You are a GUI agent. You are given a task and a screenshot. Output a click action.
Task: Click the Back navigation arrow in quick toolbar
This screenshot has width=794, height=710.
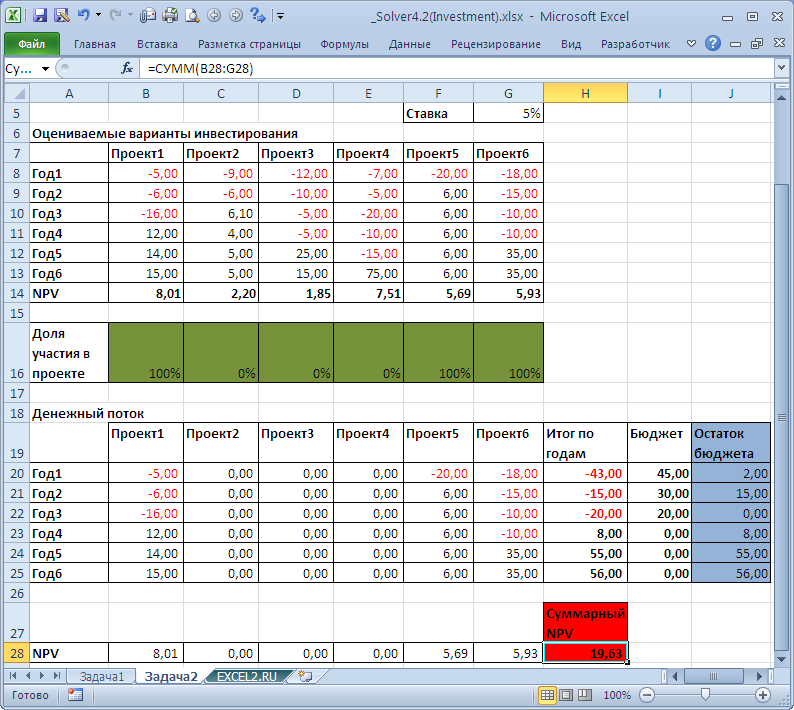click(x=214, y=16)
